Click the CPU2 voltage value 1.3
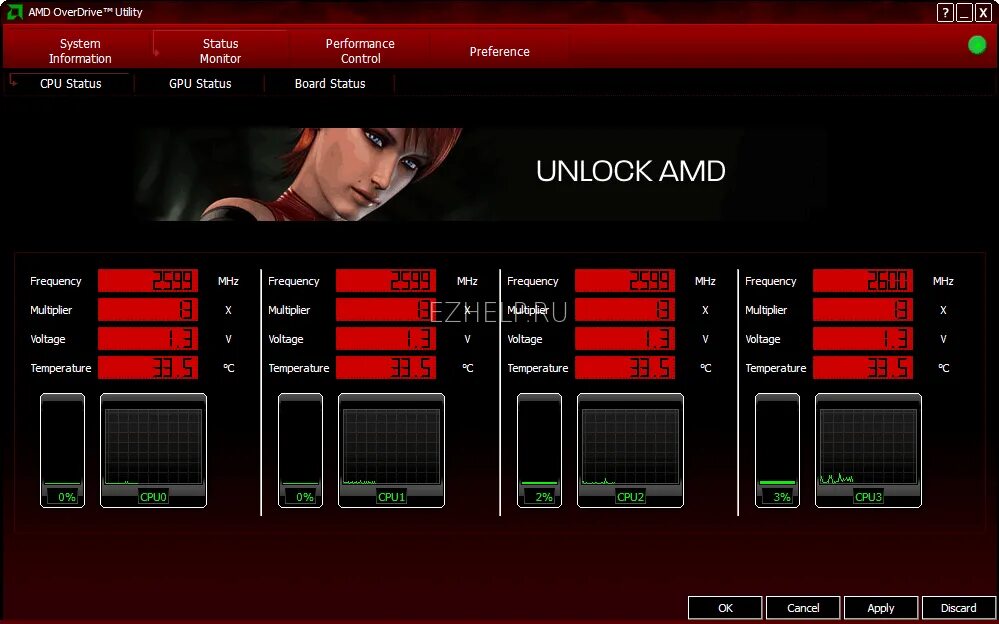999x624 pixels. (625, 338)
